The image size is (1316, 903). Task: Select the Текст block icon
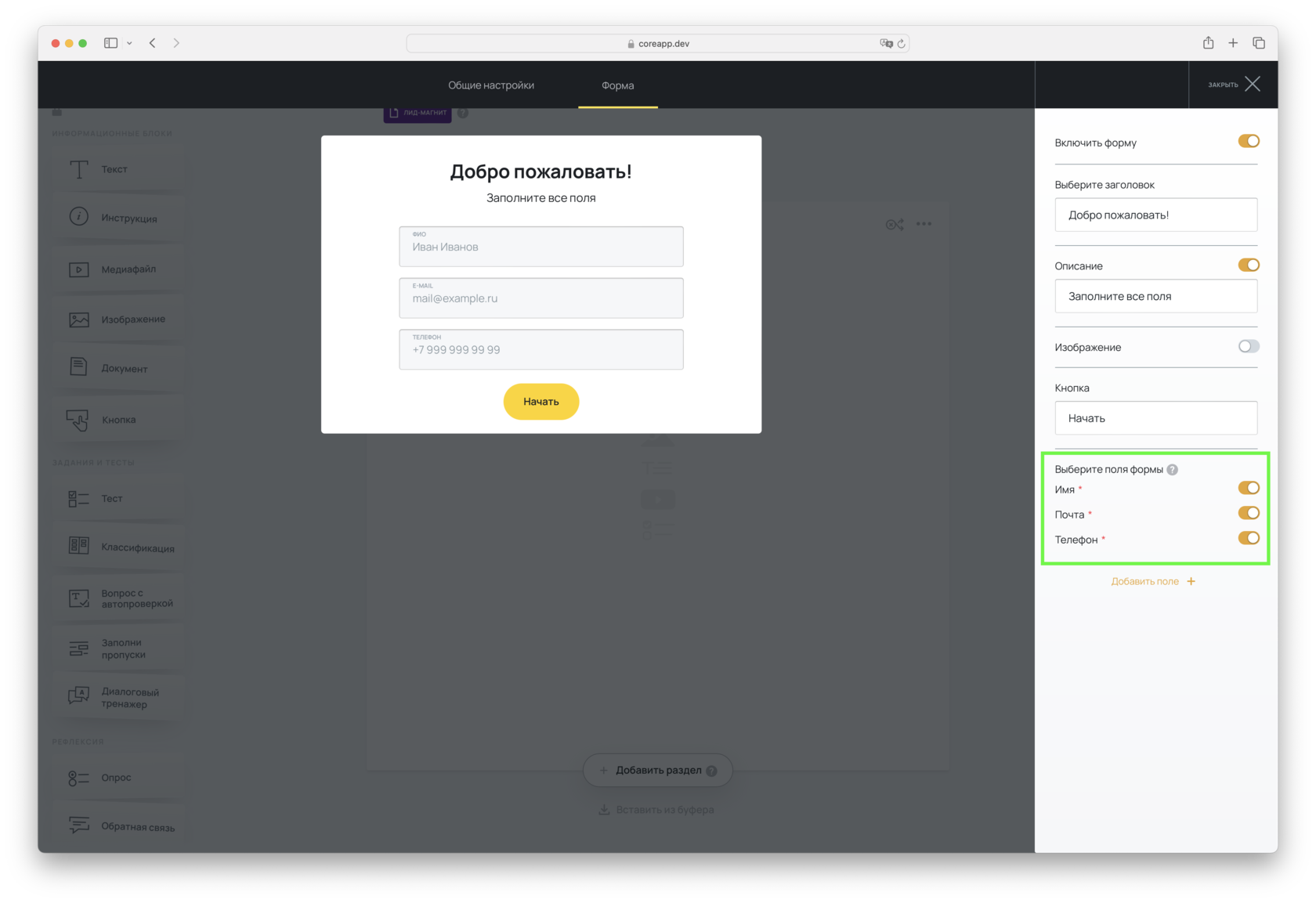pyautogui.click(x=79, y=169)
